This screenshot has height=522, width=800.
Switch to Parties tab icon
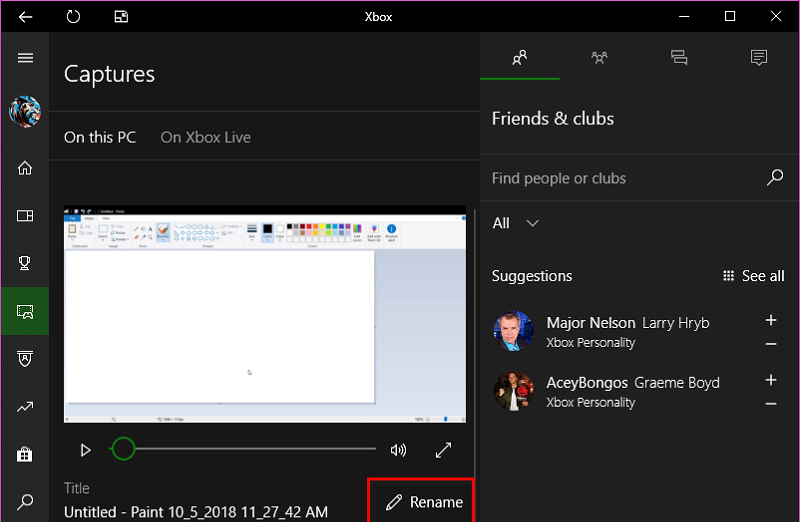tap(599, 57)
